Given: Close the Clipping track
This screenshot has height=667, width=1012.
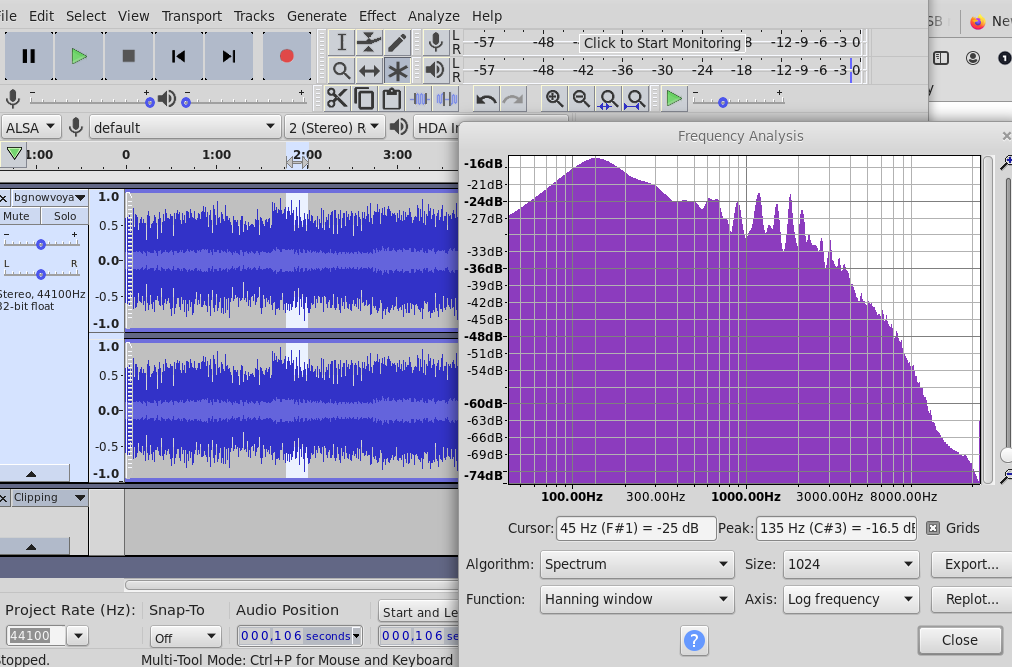Looking at the screenshot, I should tap(3, 498).
